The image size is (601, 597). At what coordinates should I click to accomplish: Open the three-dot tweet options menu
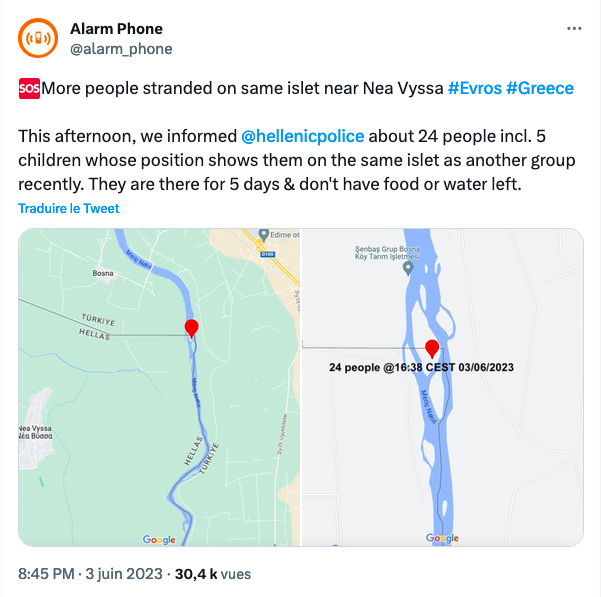[x=573, y=29]
